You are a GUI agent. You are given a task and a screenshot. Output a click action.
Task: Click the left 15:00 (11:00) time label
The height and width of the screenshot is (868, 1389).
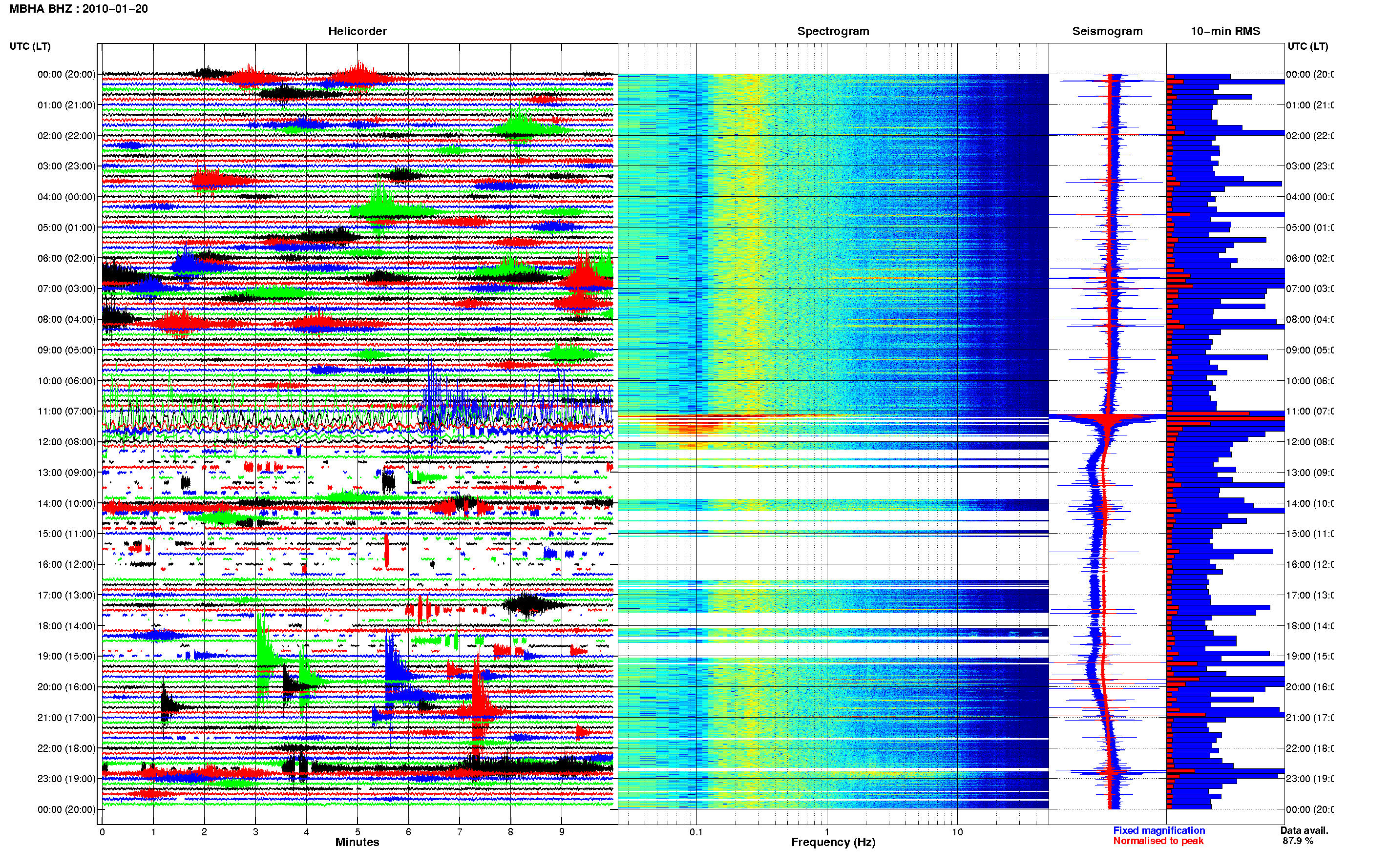(66, 534)
